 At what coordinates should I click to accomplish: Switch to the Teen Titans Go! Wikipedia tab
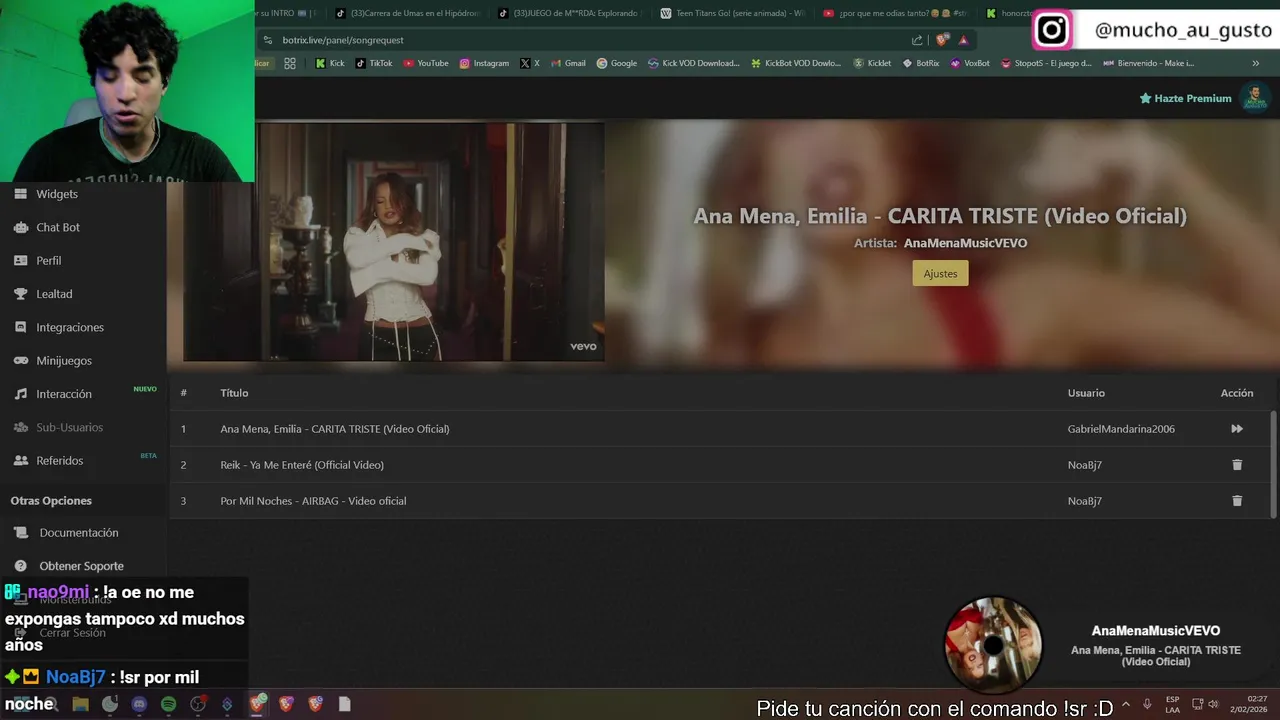tap(733, 13)
